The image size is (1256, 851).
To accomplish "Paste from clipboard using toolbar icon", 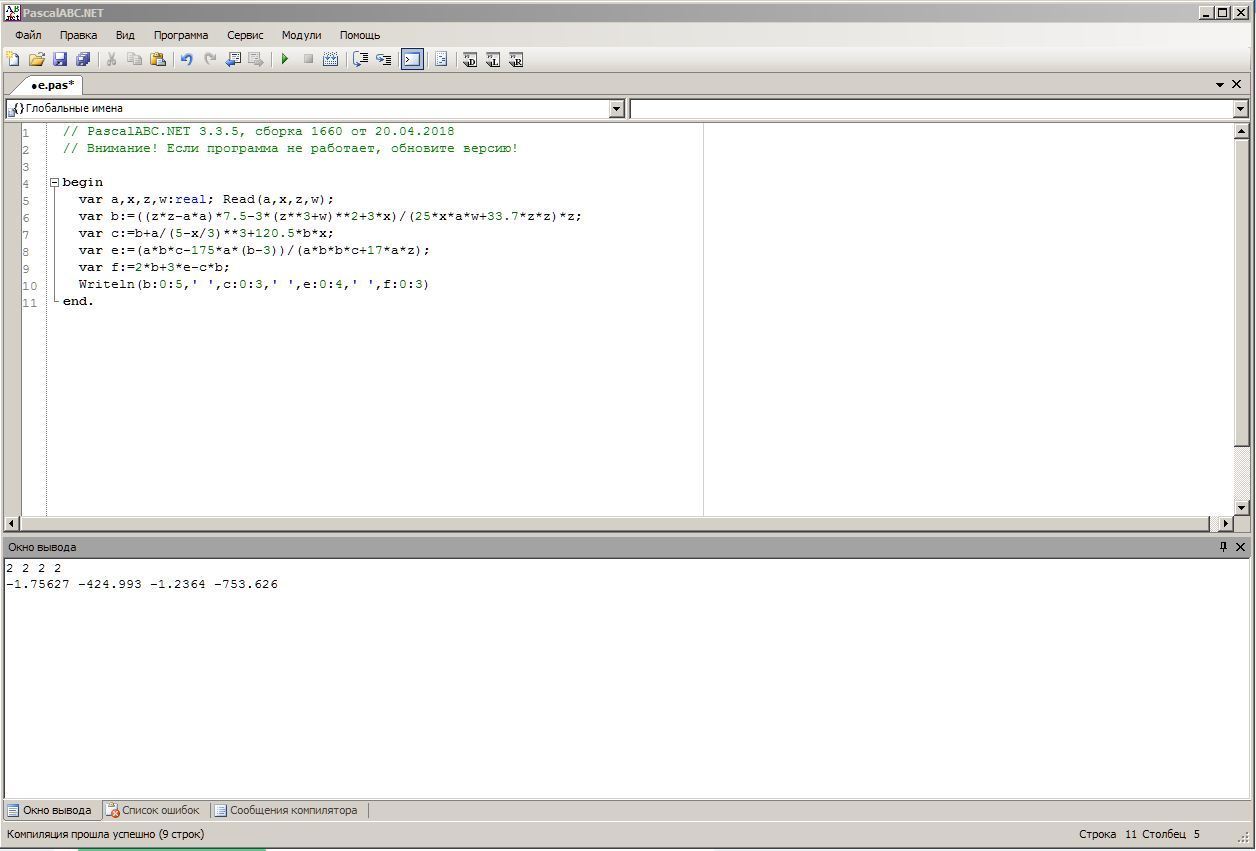I will pyautogui.click(x=157, y=60).
